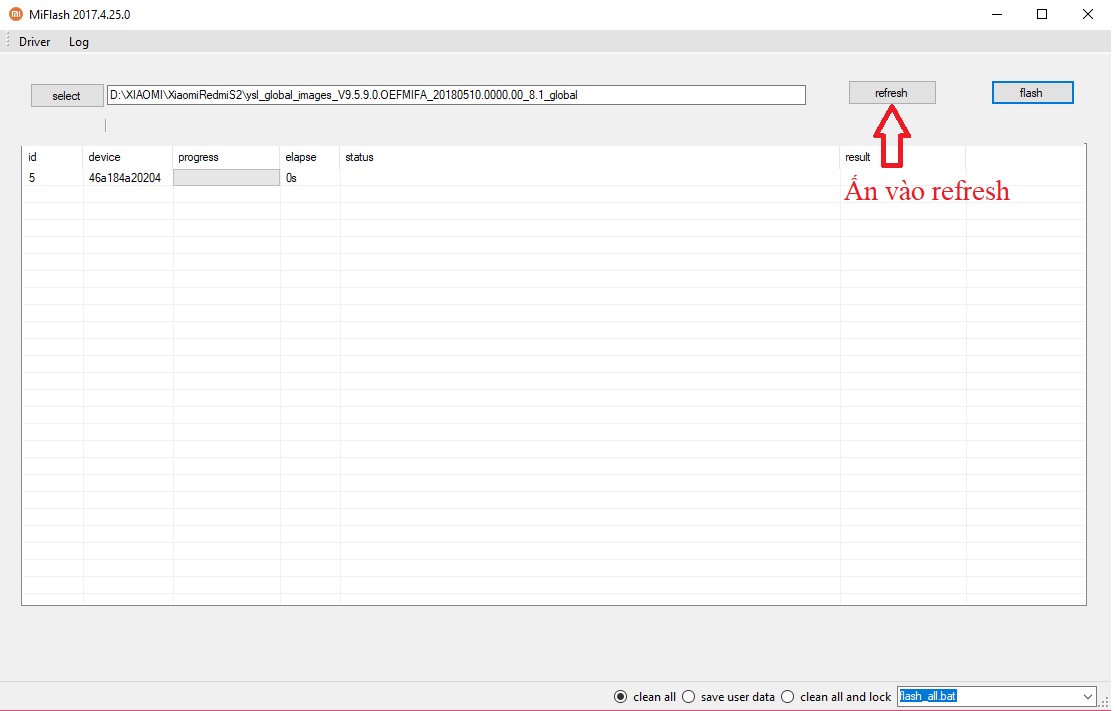Click the firmware path input field
The height and width of the screenshot is (711, 1116).
(x=456, y=95)
